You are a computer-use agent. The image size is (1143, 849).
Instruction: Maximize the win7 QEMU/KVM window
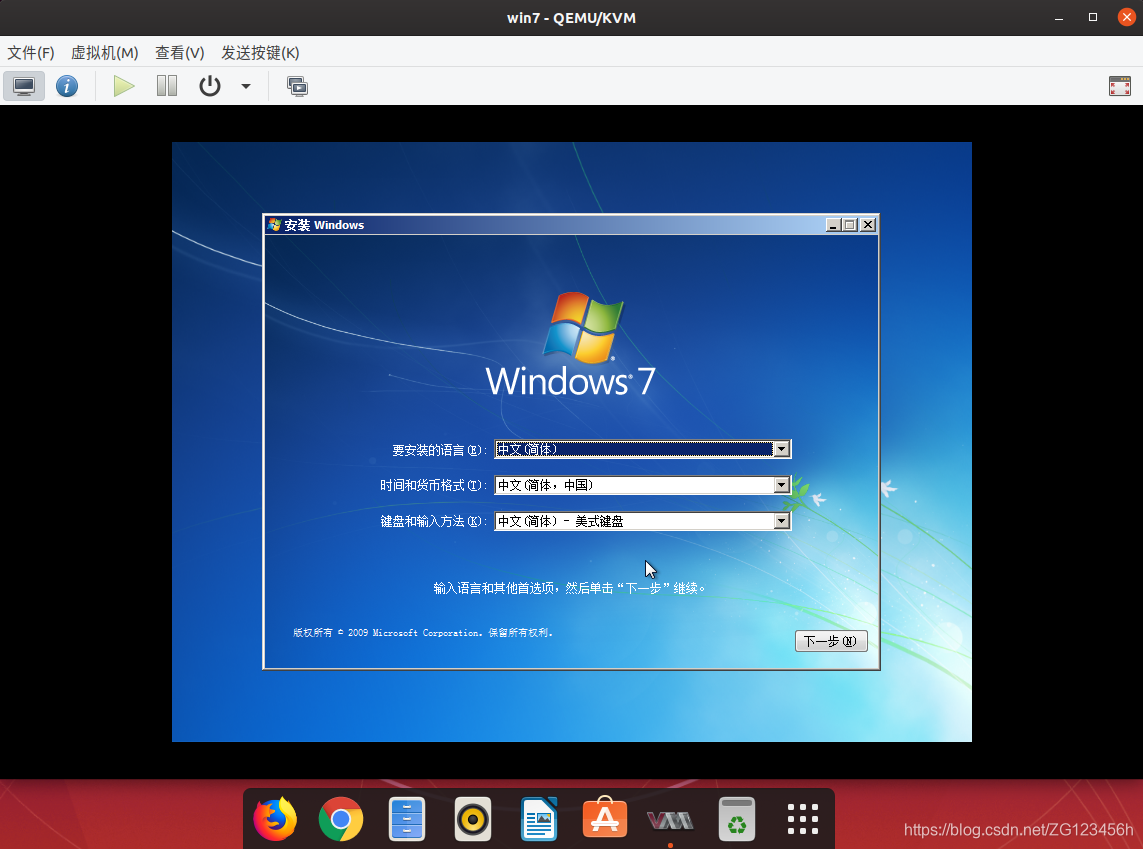[1093, 17]
